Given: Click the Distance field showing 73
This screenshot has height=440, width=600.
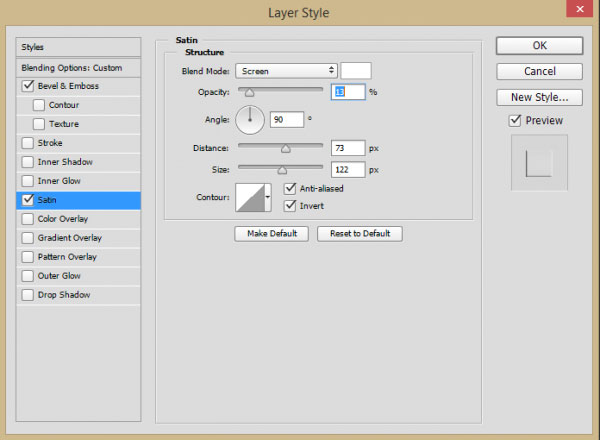Looking at the screenshot, I should pyautogui.click(x=348, y=148).
